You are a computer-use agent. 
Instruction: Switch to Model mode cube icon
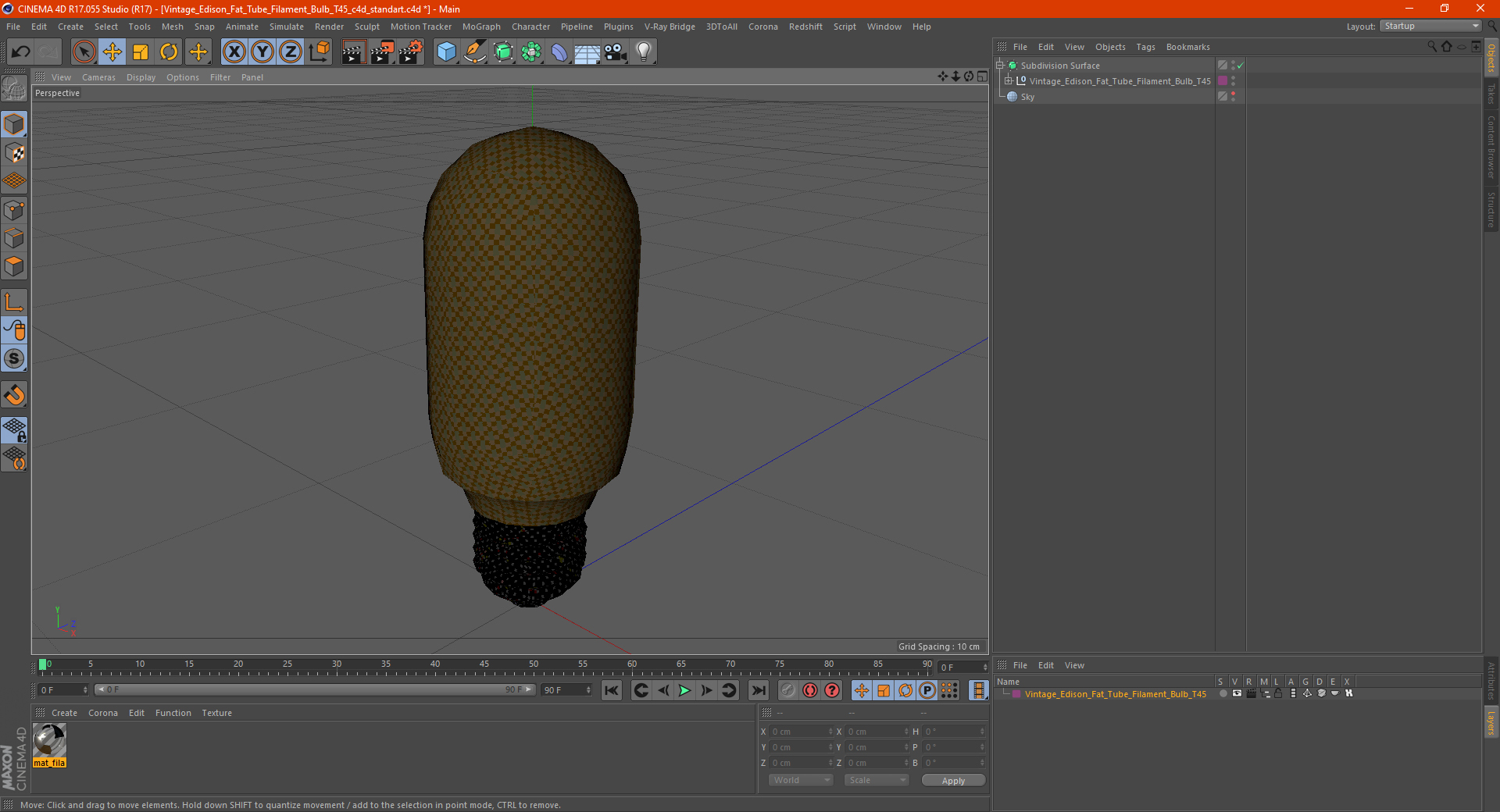click(14, 124)
